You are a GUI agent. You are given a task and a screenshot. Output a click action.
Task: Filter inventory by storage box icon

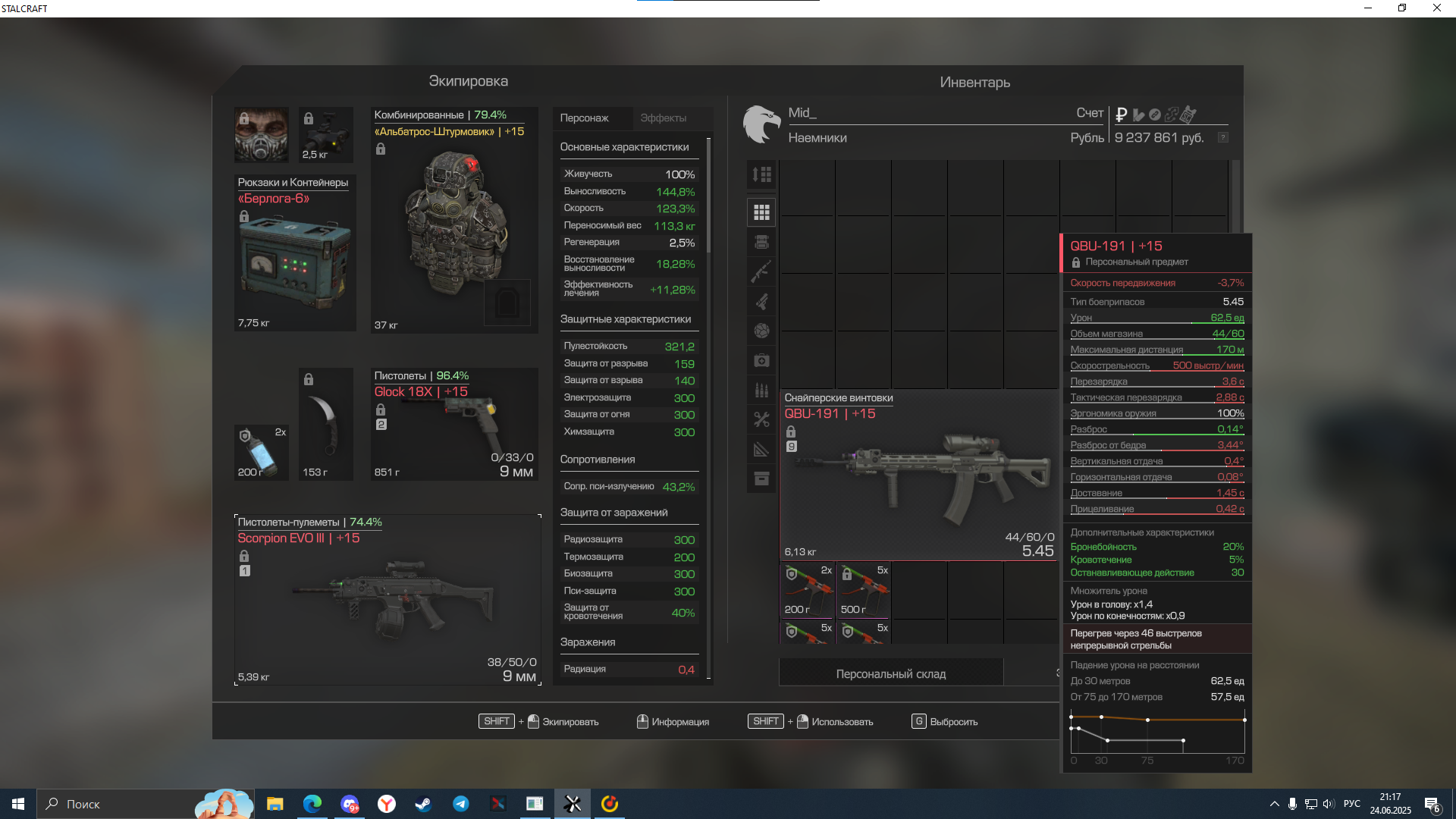pos(761,479)
